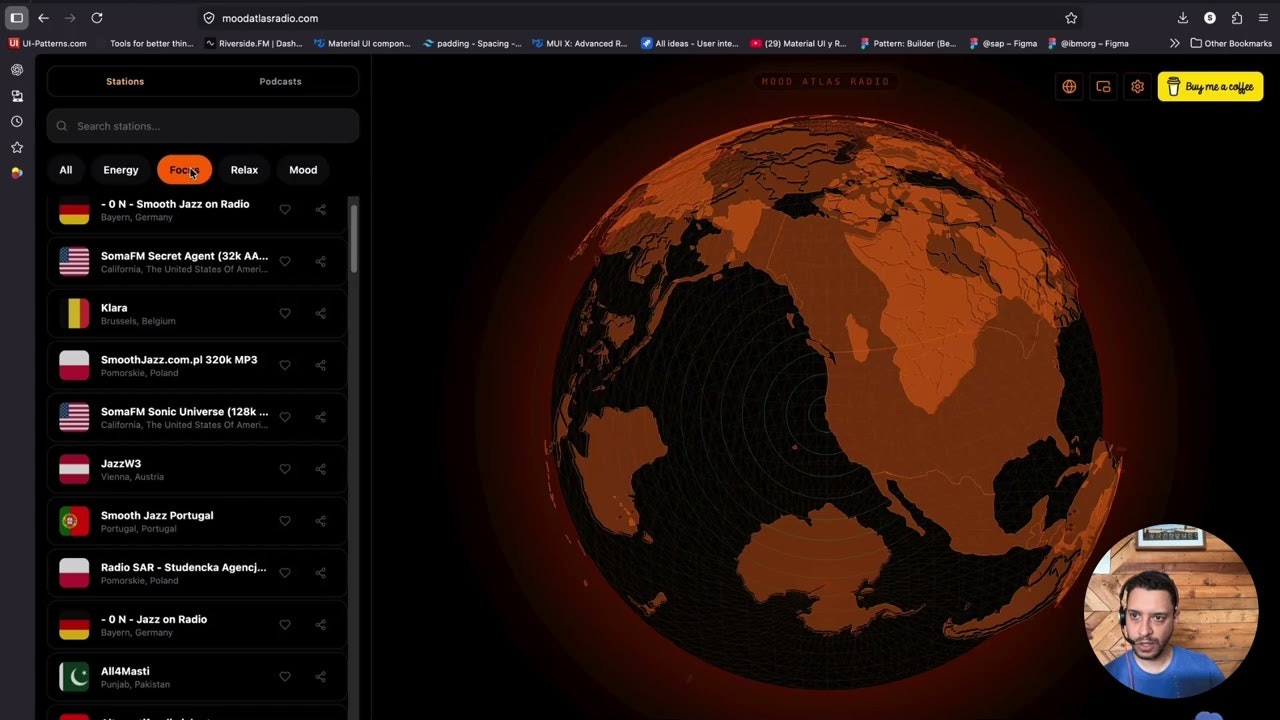Share the SomaFM Sonic Universe station
1280x720 pixels.
point(321,418)
